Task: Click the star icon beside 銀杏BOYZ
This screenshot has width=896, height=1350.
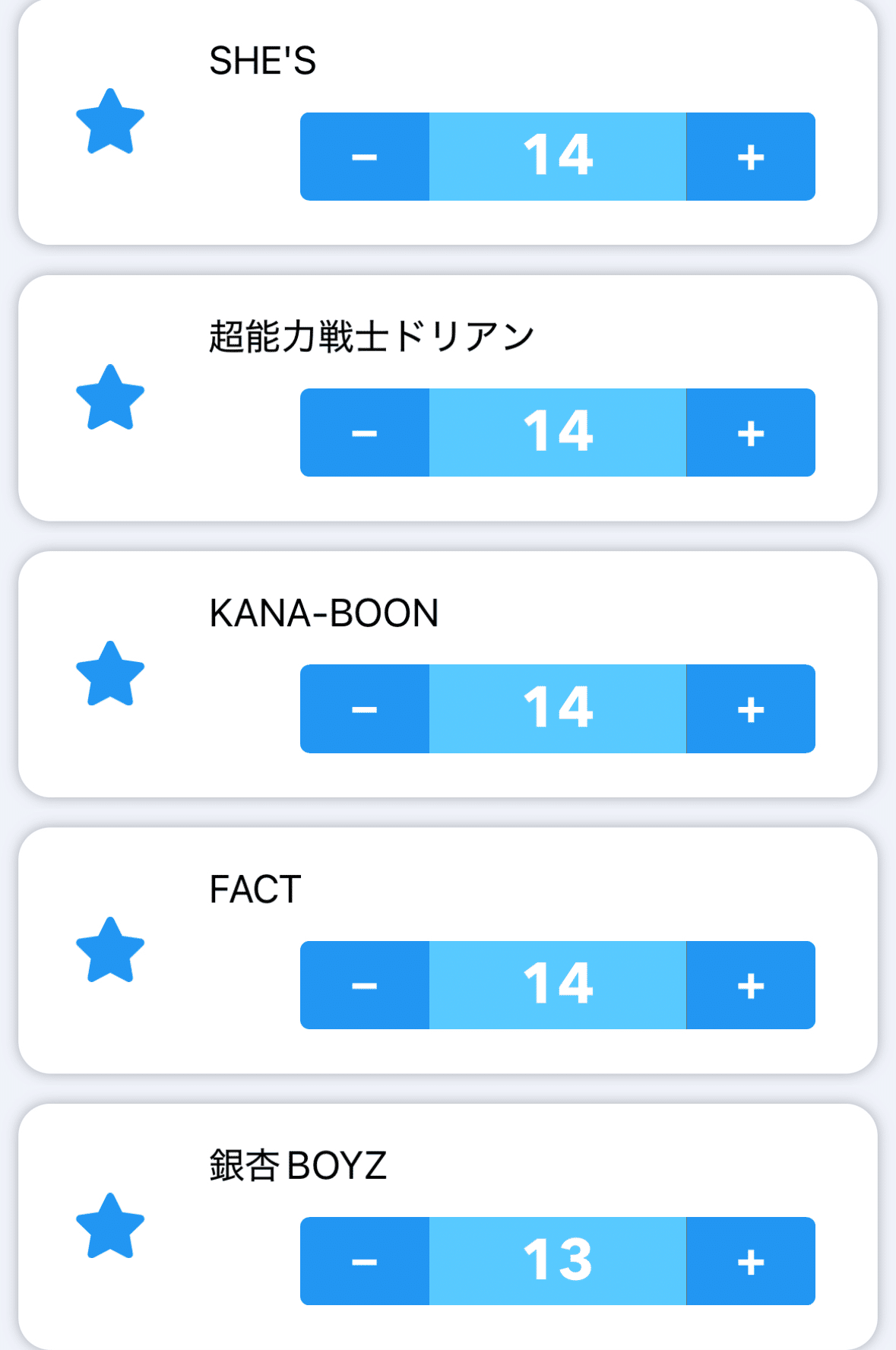Action: pyautogui.click(x=110, y=1226)
